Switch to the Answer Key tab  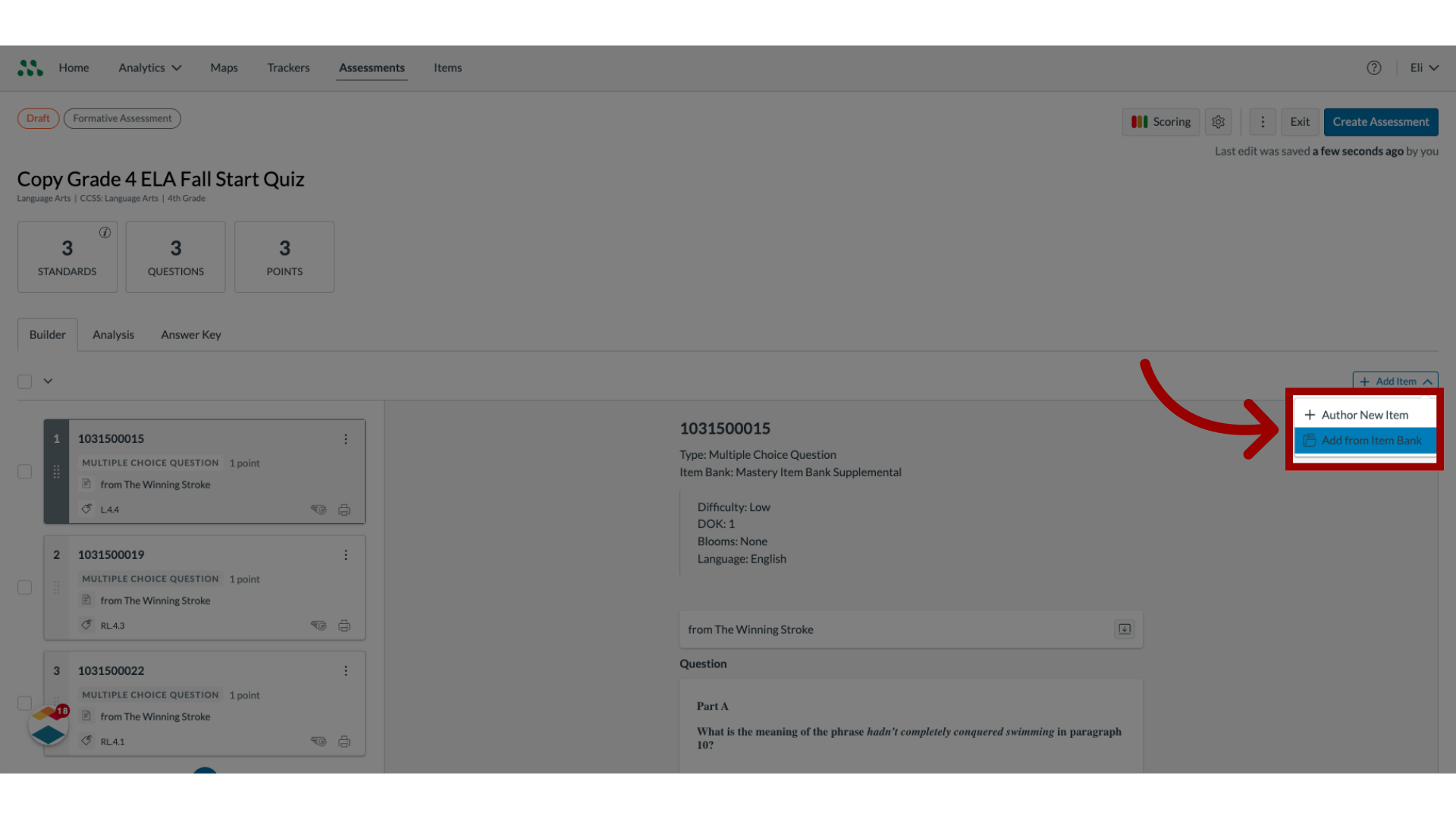tap(191, 333)
